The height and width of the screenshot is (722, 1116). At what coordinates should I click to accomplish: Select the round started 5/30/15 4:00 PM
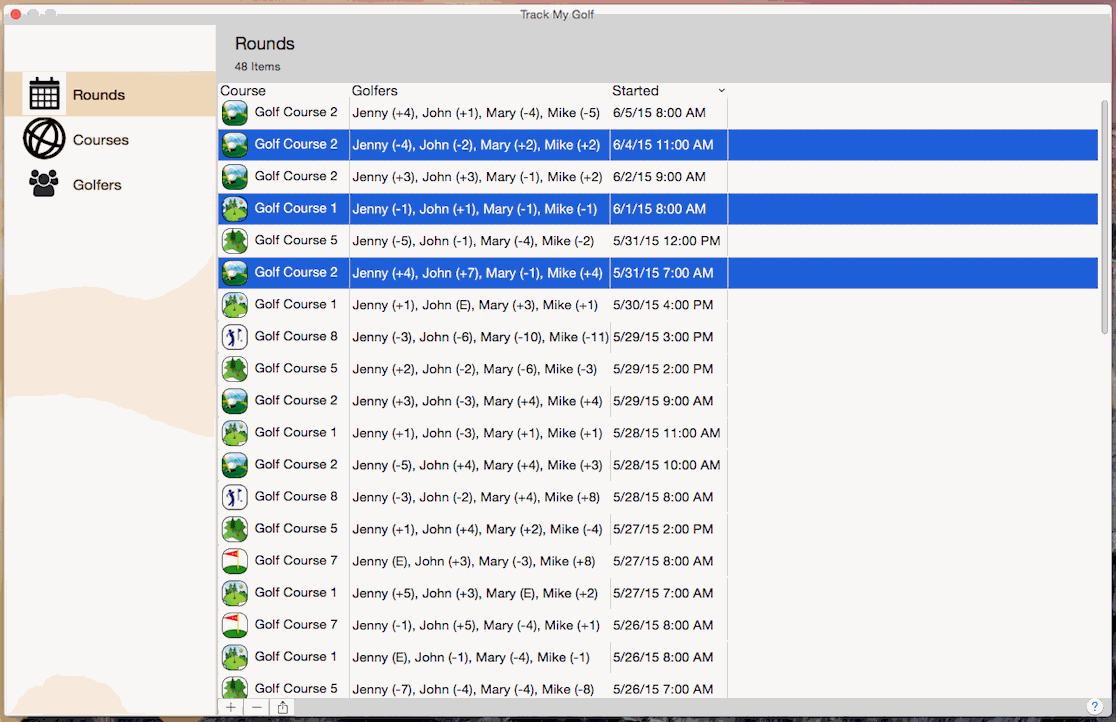pos(662,305)
